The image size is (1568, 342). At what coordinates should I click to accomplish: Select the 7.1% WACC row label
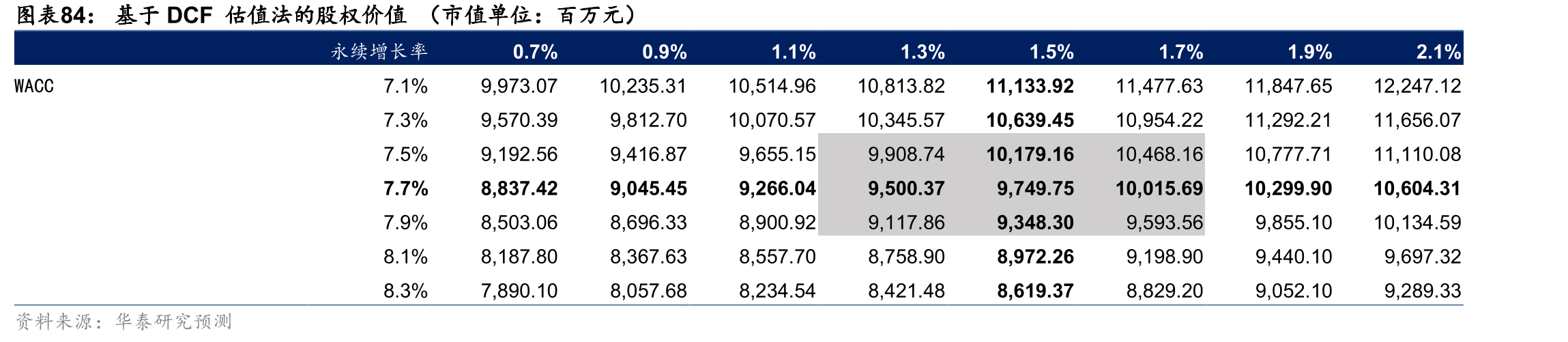click(405, 86)
